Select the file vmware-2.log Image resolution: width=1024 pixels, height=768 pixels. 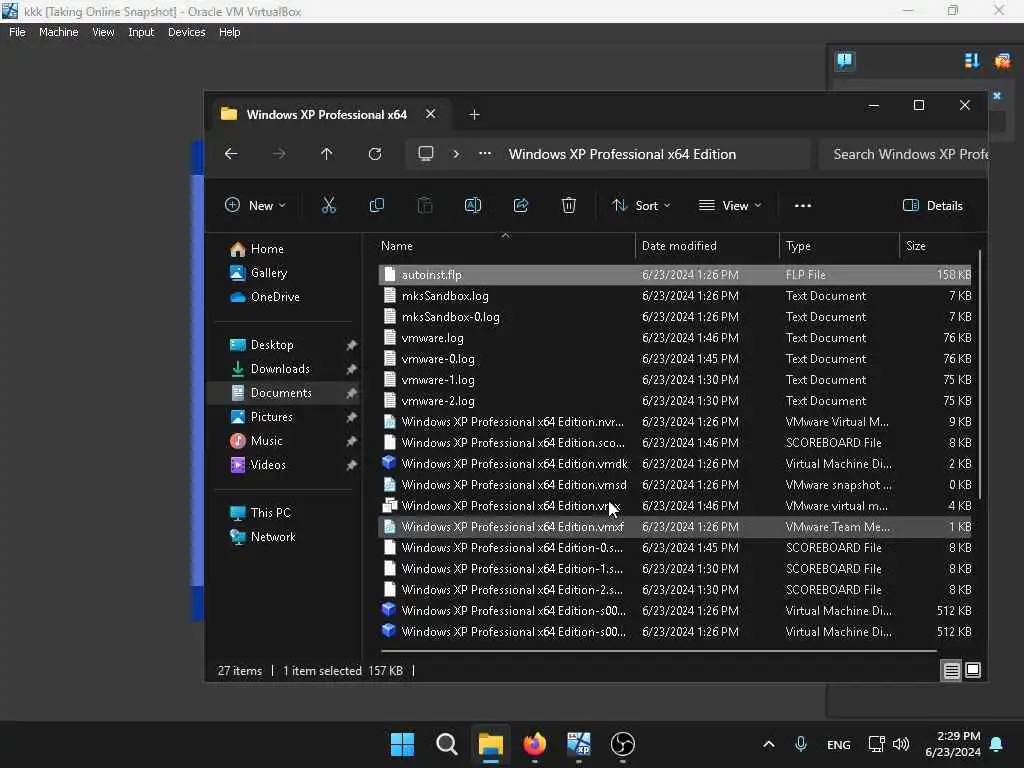coord(675,401)
